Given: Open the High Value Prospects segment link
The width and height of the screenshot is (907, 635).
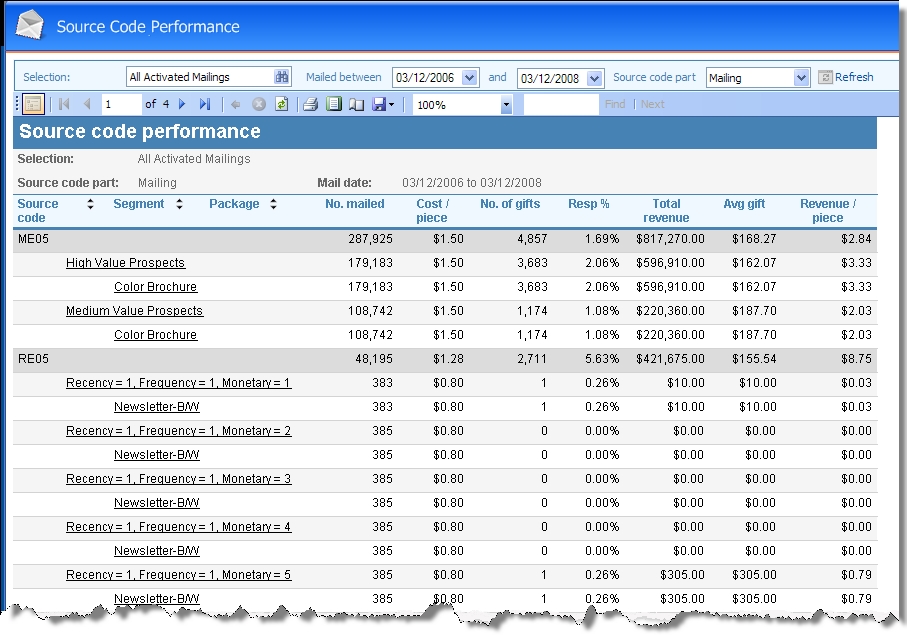Looking at the screenshot, I should [125, 263].
